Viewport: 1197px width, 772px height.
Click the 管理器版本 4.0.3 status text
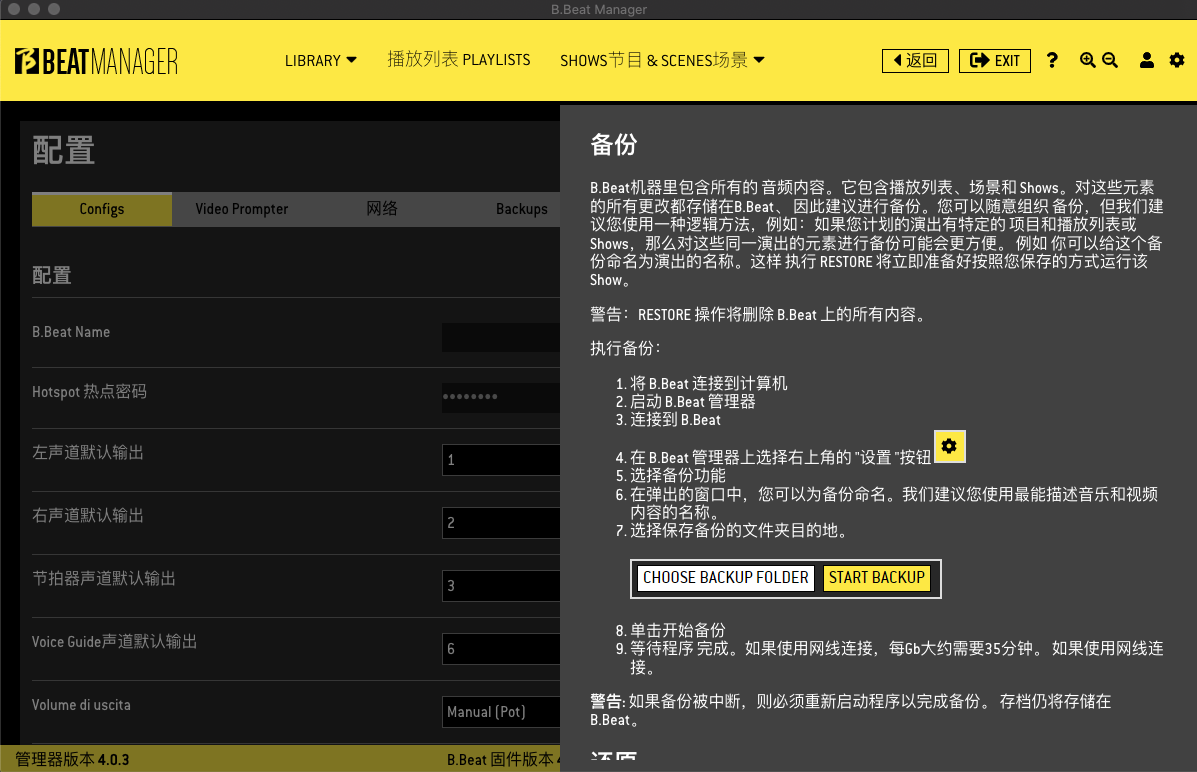[73, 760]
